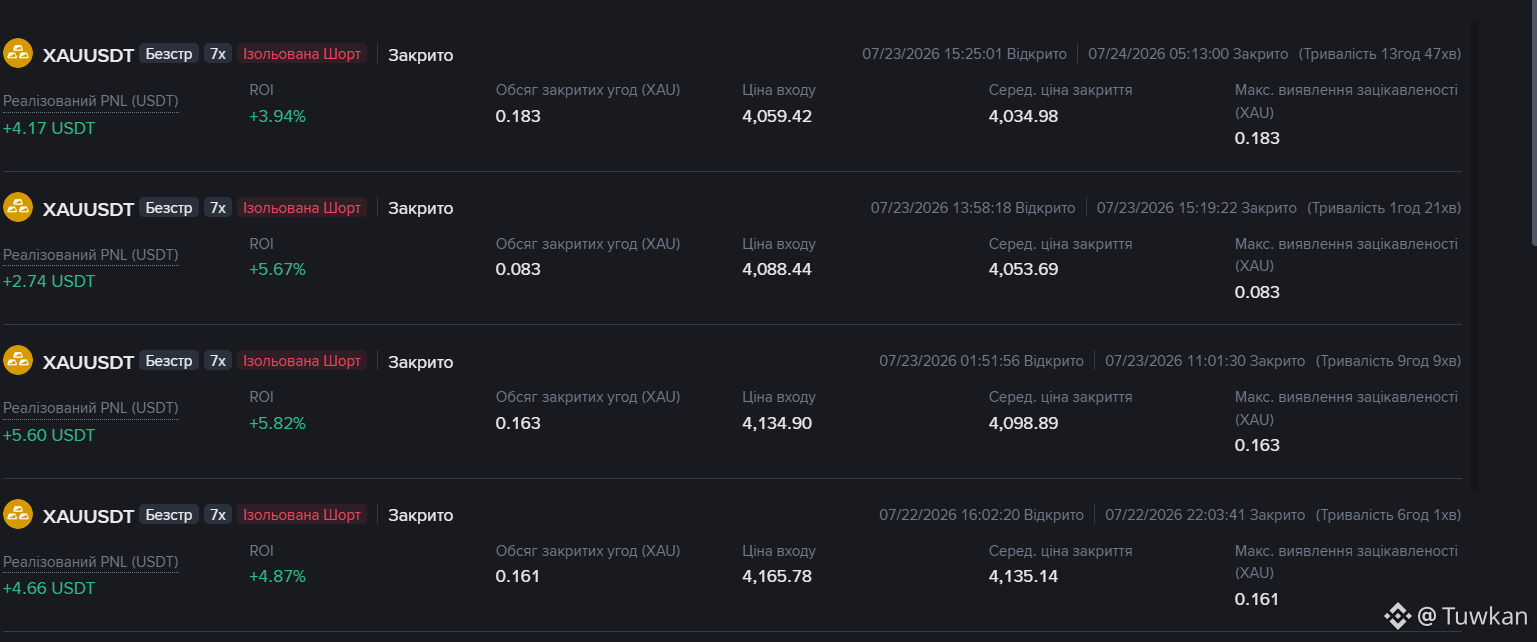Click the Ізольована Шорт tag in first row
Image resolution: width=1537 pixels, height=642 pixels.
point(302,54)
